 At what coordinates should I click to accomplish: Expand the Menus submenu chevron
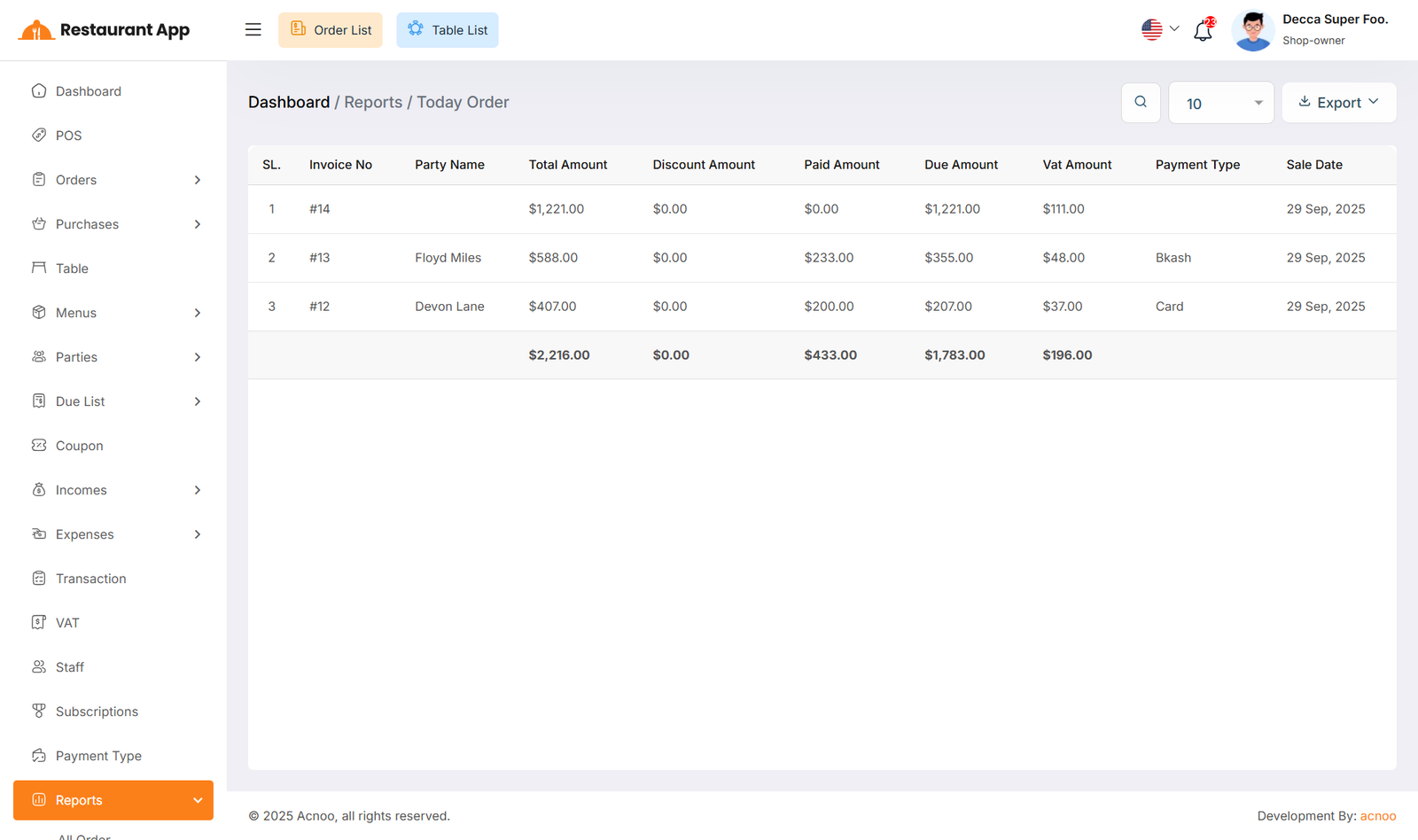pyautogui.click(x=198, y=313)
